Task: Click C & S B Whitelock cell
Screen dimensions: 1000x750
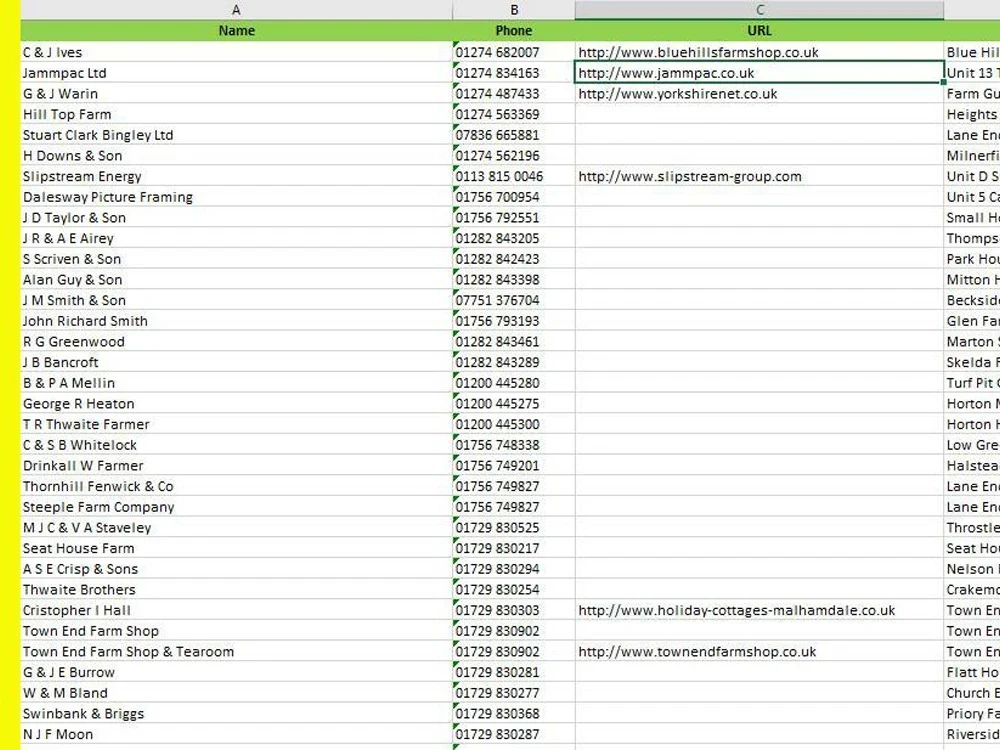Action: (236, 445)
